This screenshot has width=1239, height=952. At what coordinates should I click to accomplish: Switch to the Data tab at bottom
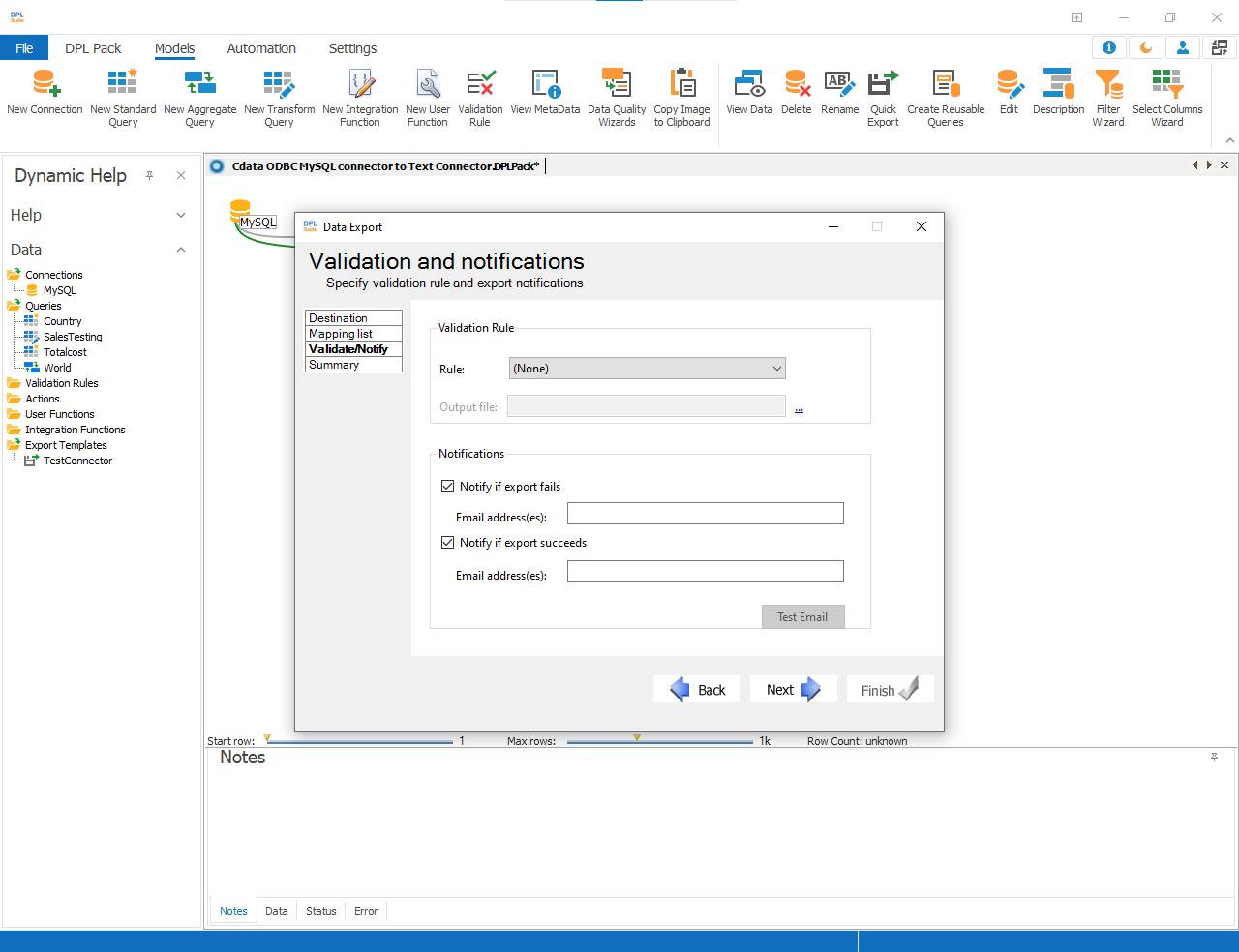tap(277, 911)
